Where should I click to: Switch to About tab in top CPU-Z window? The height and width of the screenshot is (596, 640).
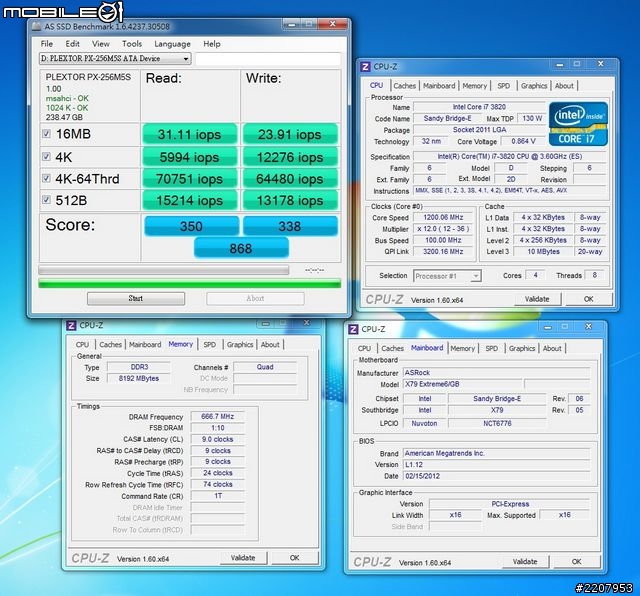point(564,86)
